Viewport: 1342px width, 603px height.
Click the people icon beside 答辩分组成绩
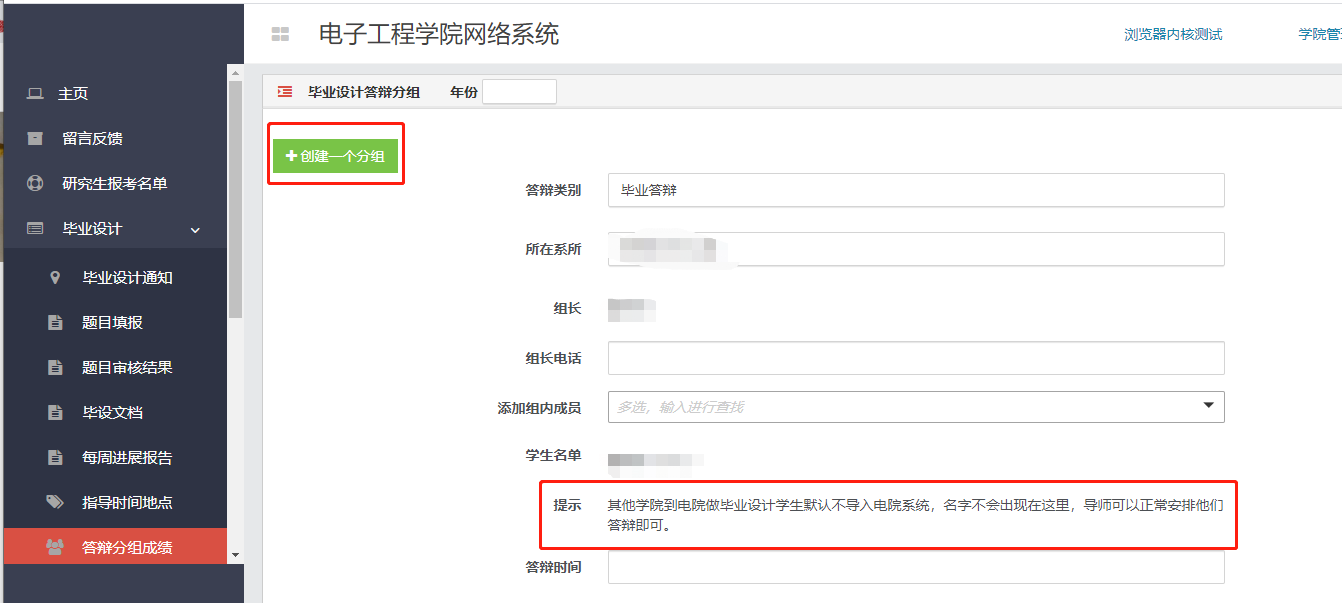(54, 547)
